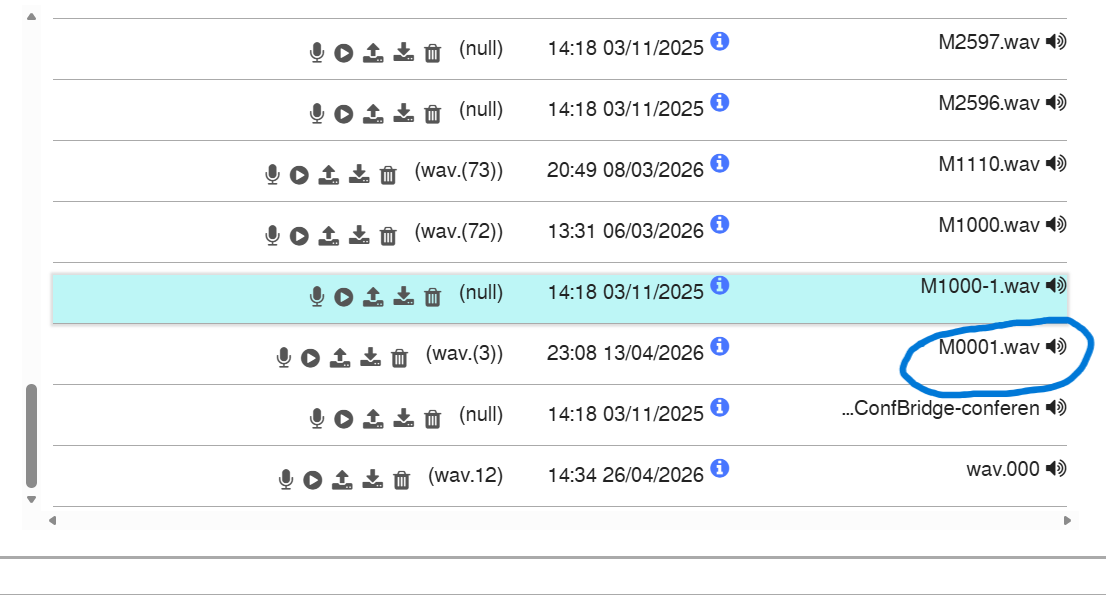Viewport: 1106px width, 616px height.
Task: Open info for M0001.wav
Action: pos(719,346)
